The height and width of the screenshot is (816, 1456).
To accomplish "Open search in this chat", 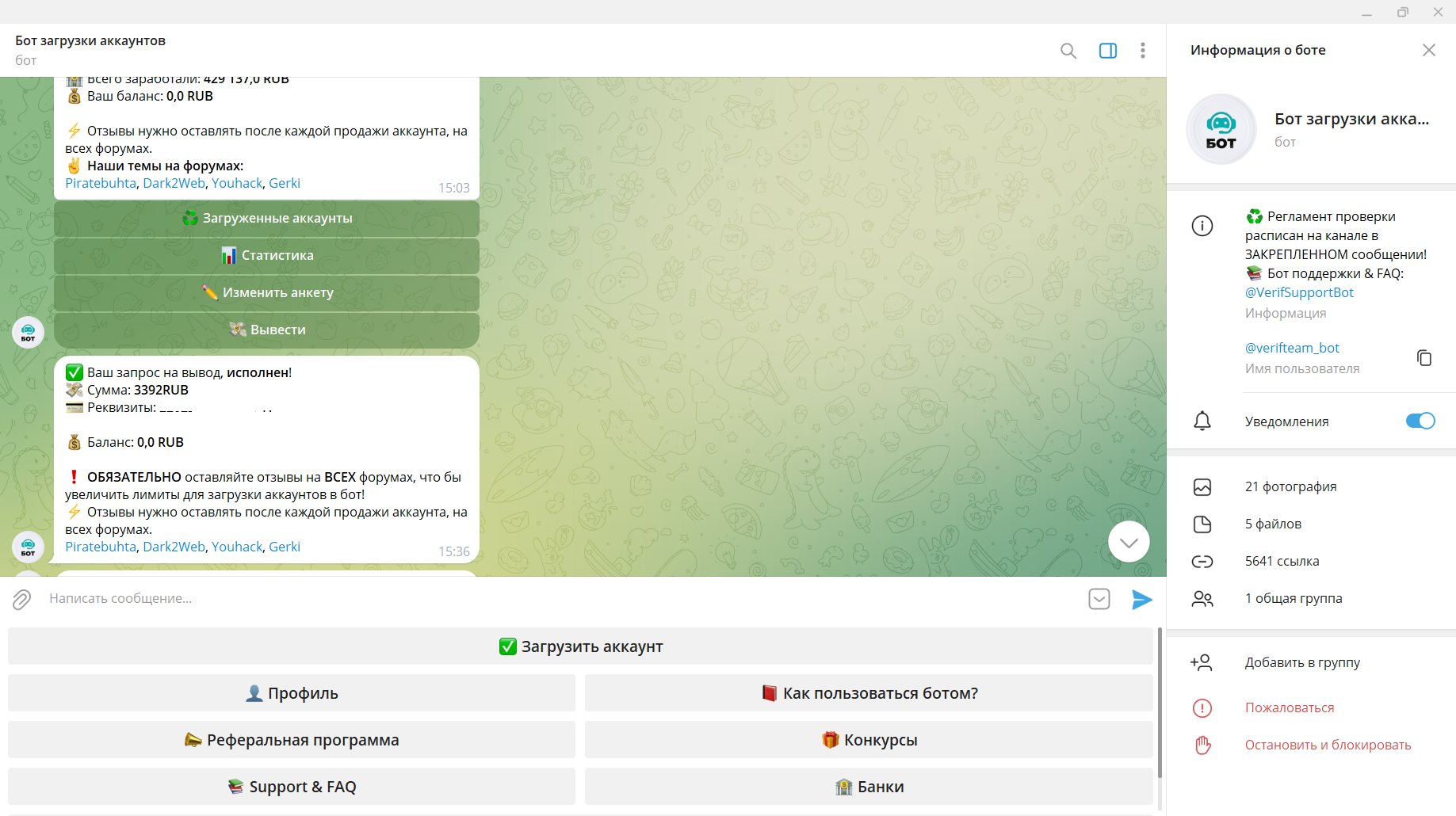I will point(1068,51).
